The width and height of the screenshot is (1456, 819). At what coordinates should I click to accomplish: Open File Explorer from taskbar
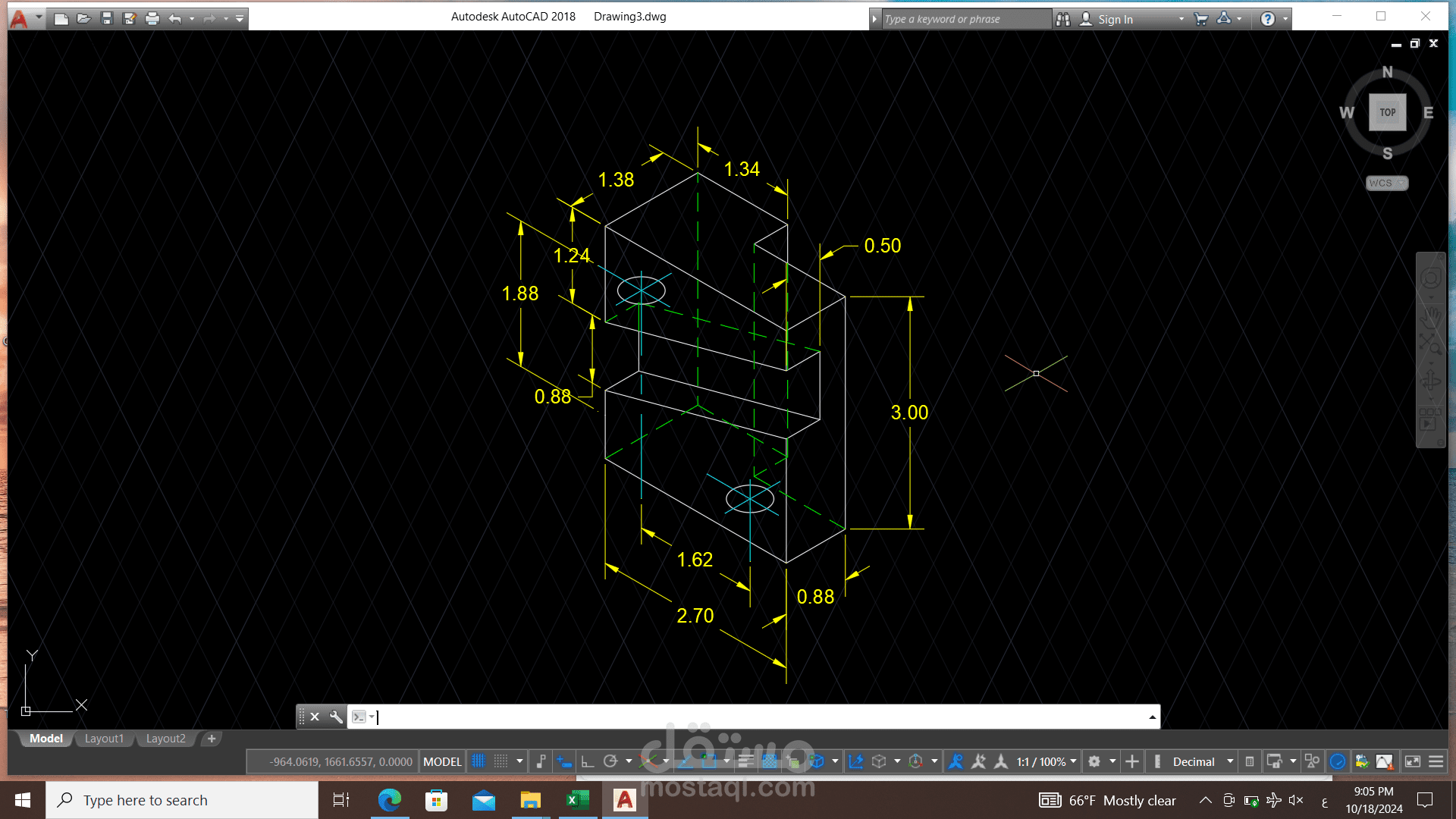531,800
